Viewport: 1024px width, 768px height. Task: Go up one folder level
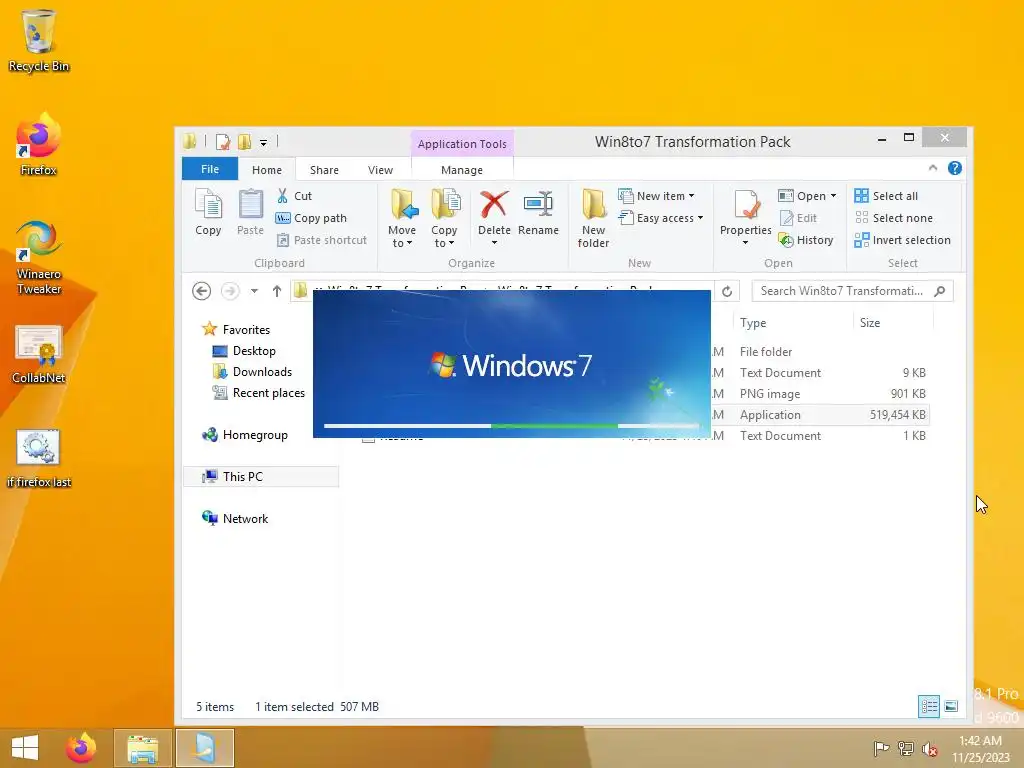pos(277,291)
